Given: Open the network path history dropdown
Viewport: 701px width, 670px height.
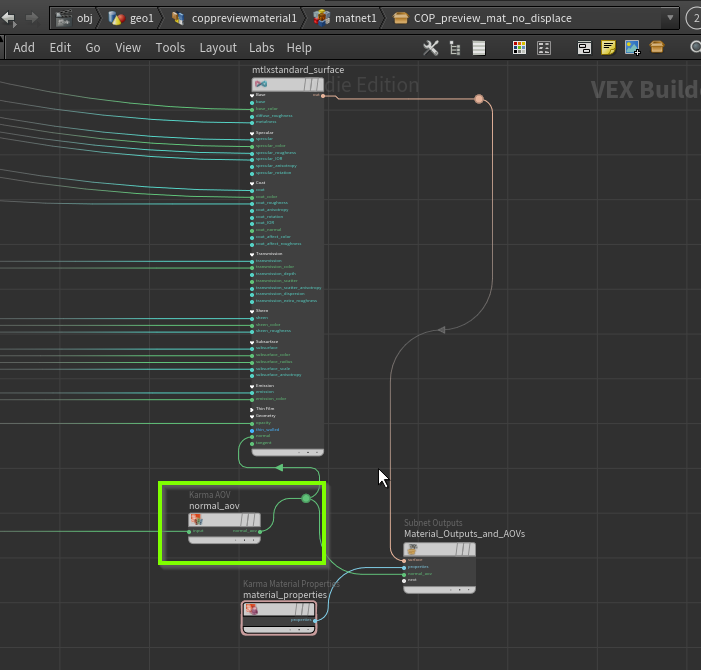Looking at the screenshot, I should coord(668,18).
